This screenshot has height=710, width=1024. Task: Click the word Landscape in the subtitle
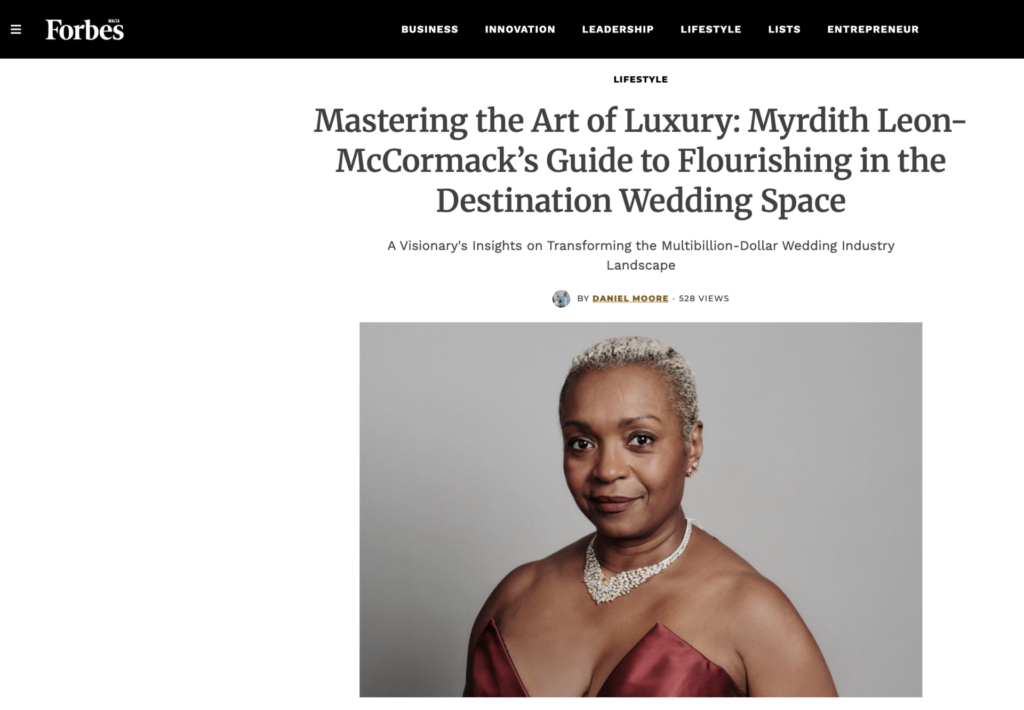tap(641, 265)
